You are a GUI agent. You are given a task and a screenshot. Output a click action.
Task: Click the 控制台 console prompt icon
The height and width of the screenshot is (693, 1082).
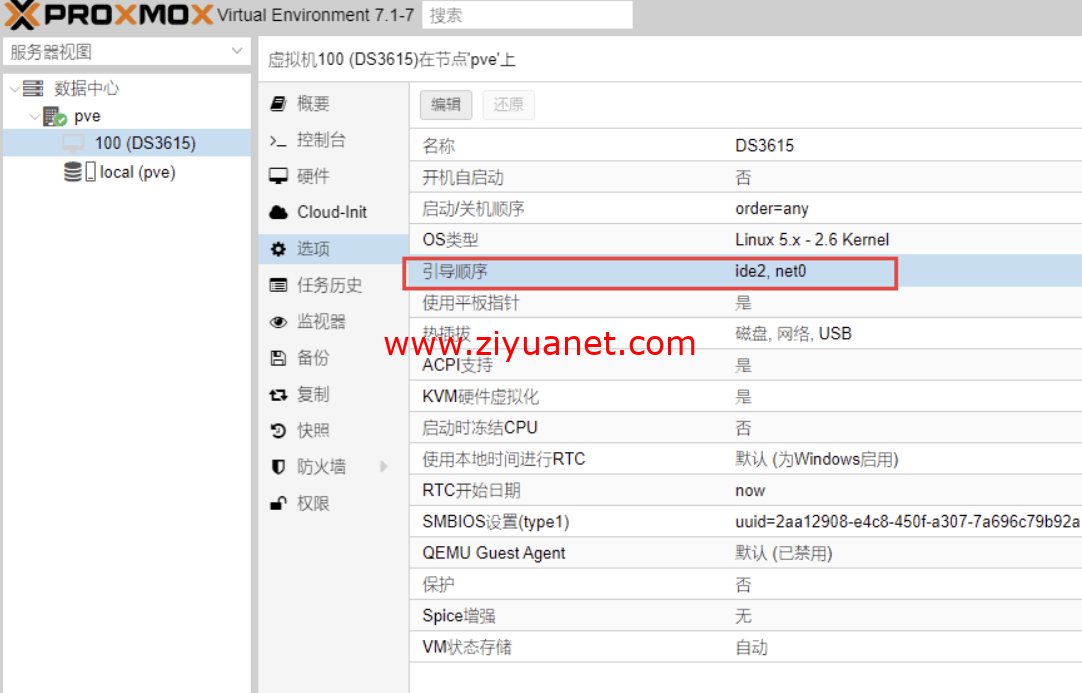tap(278, 141)
